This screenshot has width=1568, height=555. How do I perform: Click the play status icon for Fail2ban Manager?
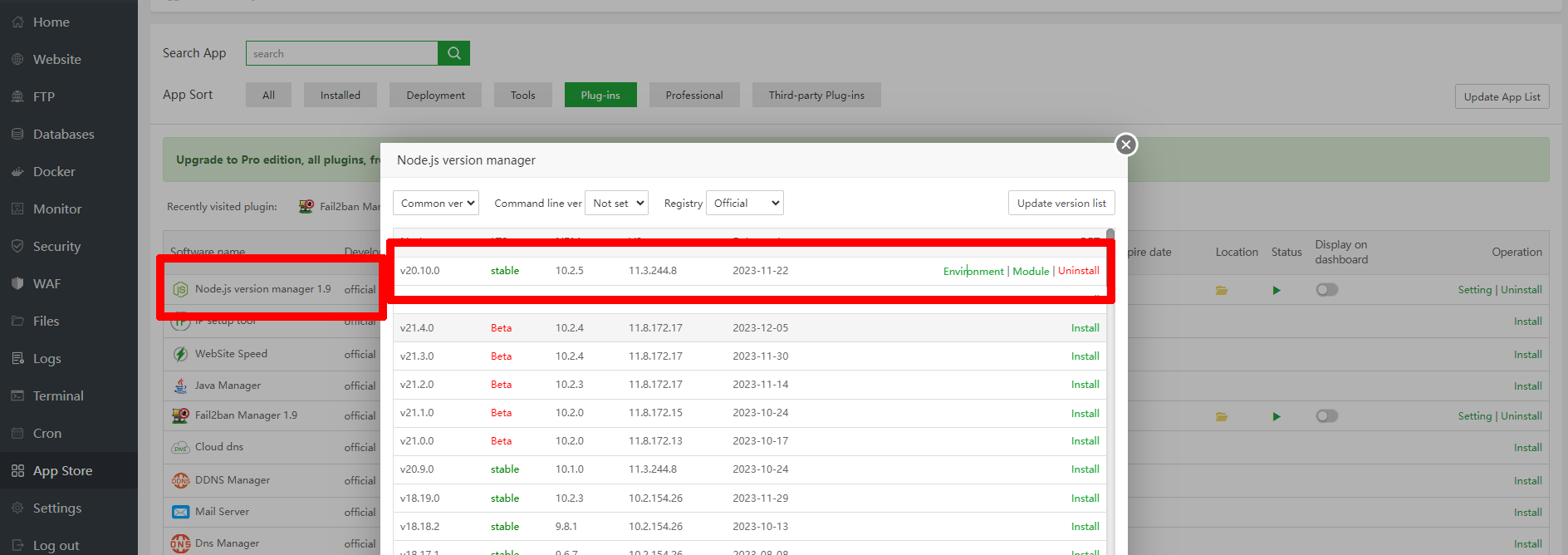coord(1276,416)
